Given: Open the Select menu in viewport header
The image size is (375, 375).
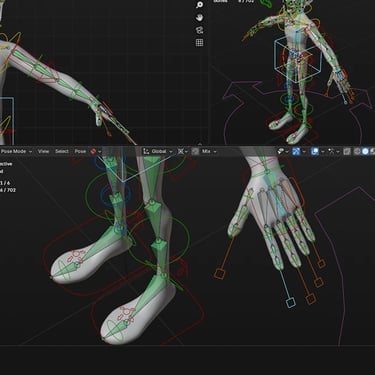Looking at the screenshot, I should point(62,151).
